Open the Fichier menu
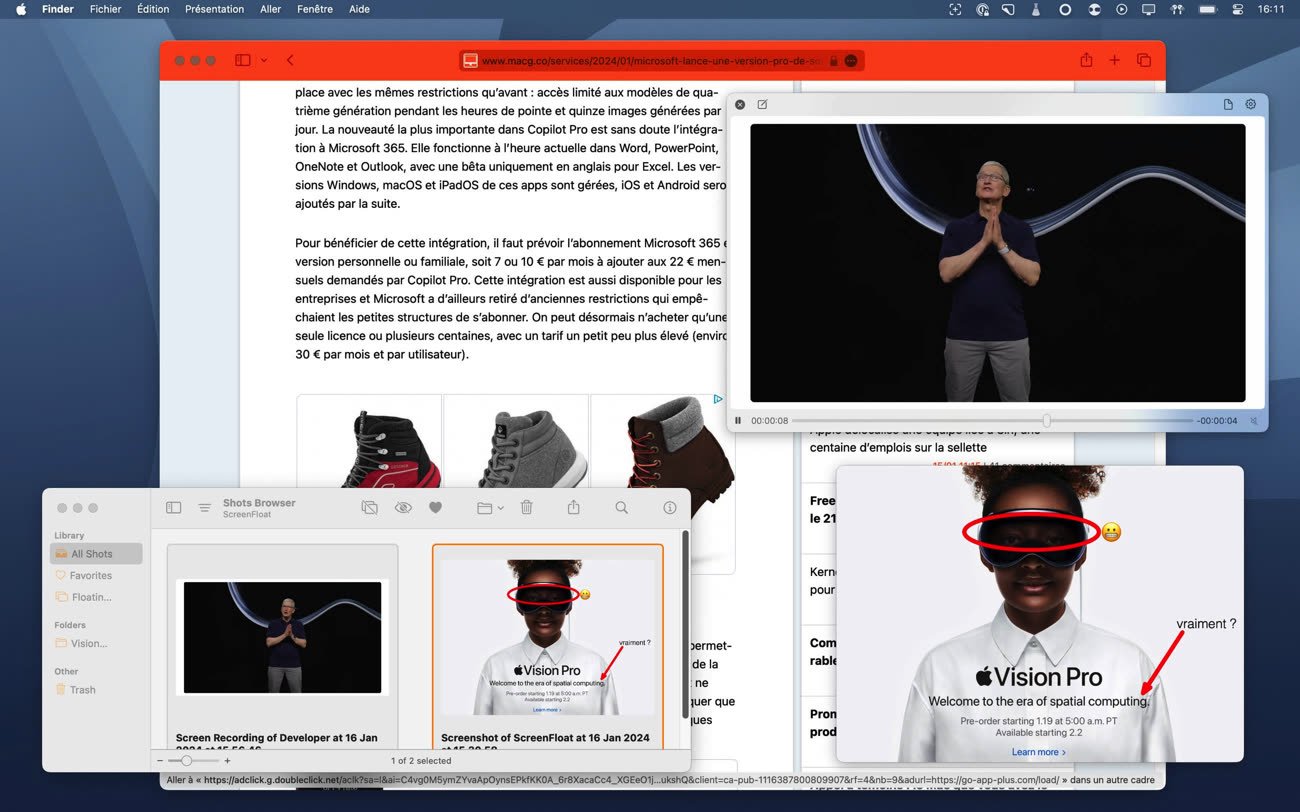The image size is (1300, 812). tap(105, 9)
